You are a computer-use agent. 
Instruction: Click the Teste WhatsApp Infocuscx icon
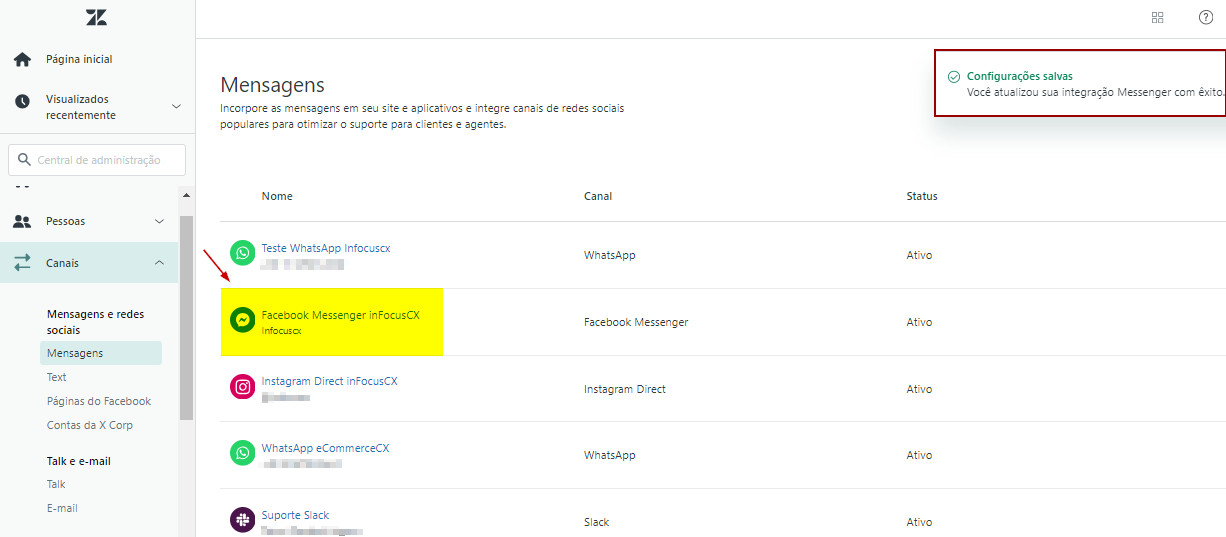(x=242, y=253)
